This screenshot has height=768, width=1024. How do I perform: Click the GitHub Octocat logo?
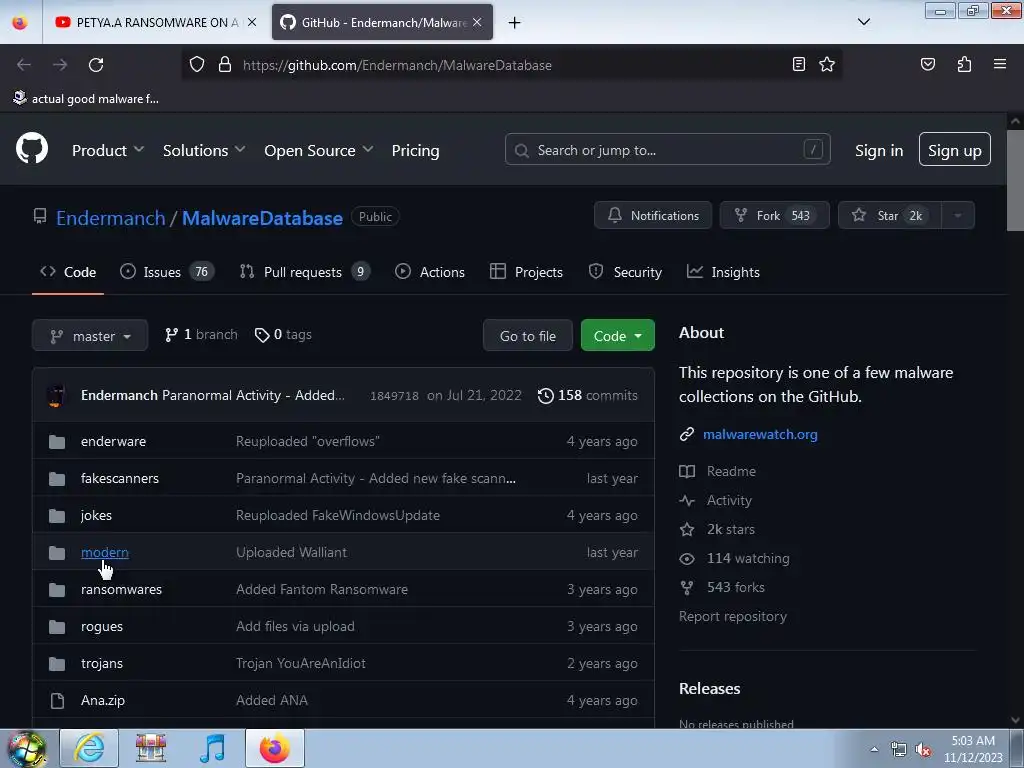pos(31,149)
